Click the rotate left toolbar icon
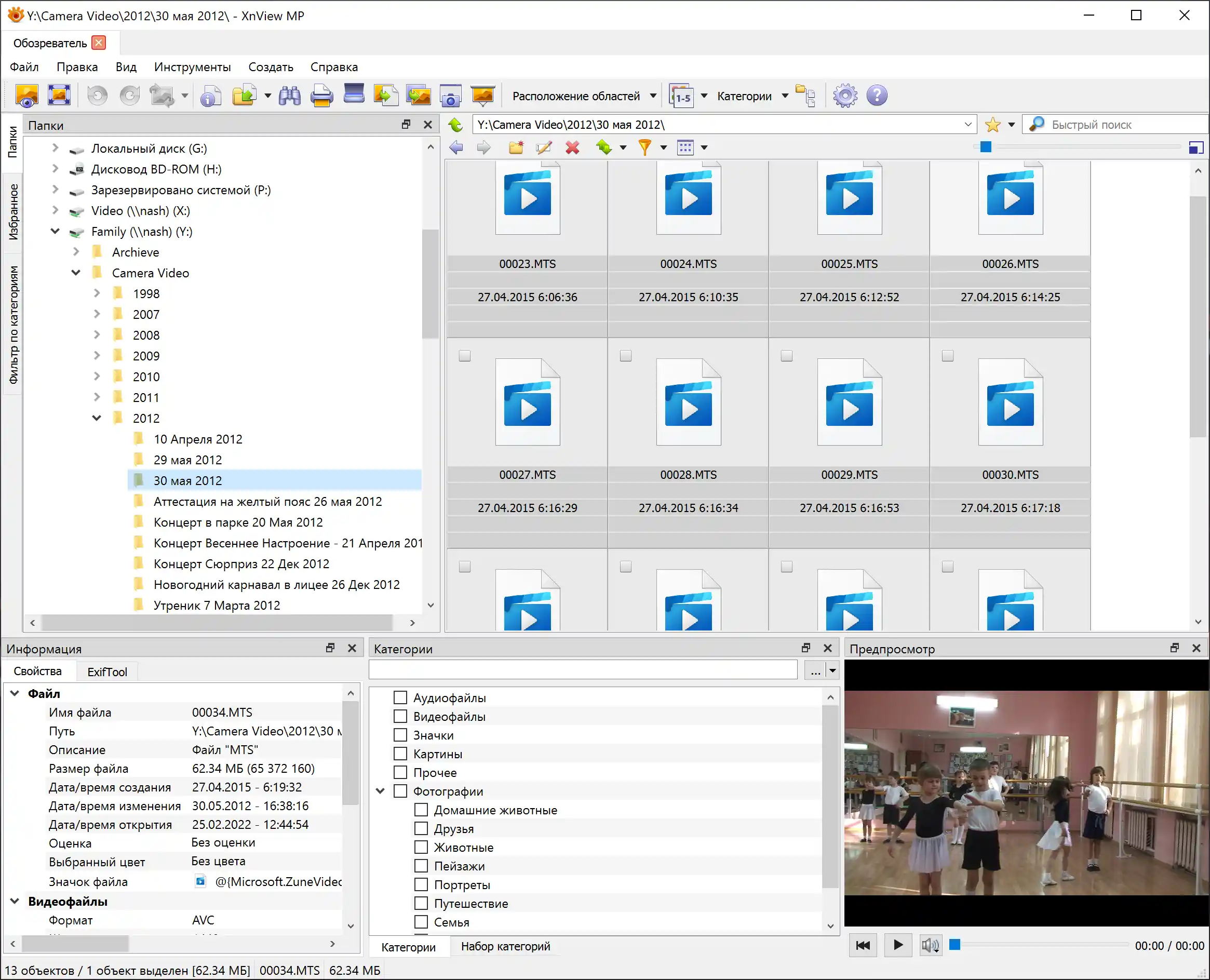 click(x=97, y=96)
